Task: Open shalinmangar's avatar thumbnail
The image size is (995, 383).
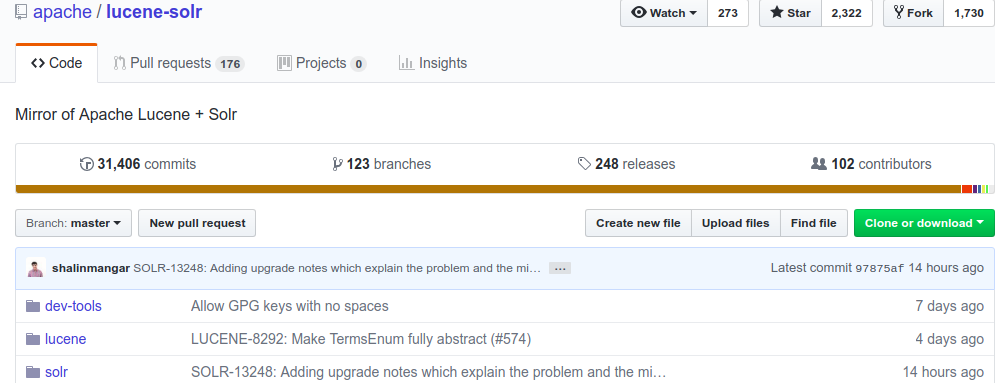Action: point(36,268)
